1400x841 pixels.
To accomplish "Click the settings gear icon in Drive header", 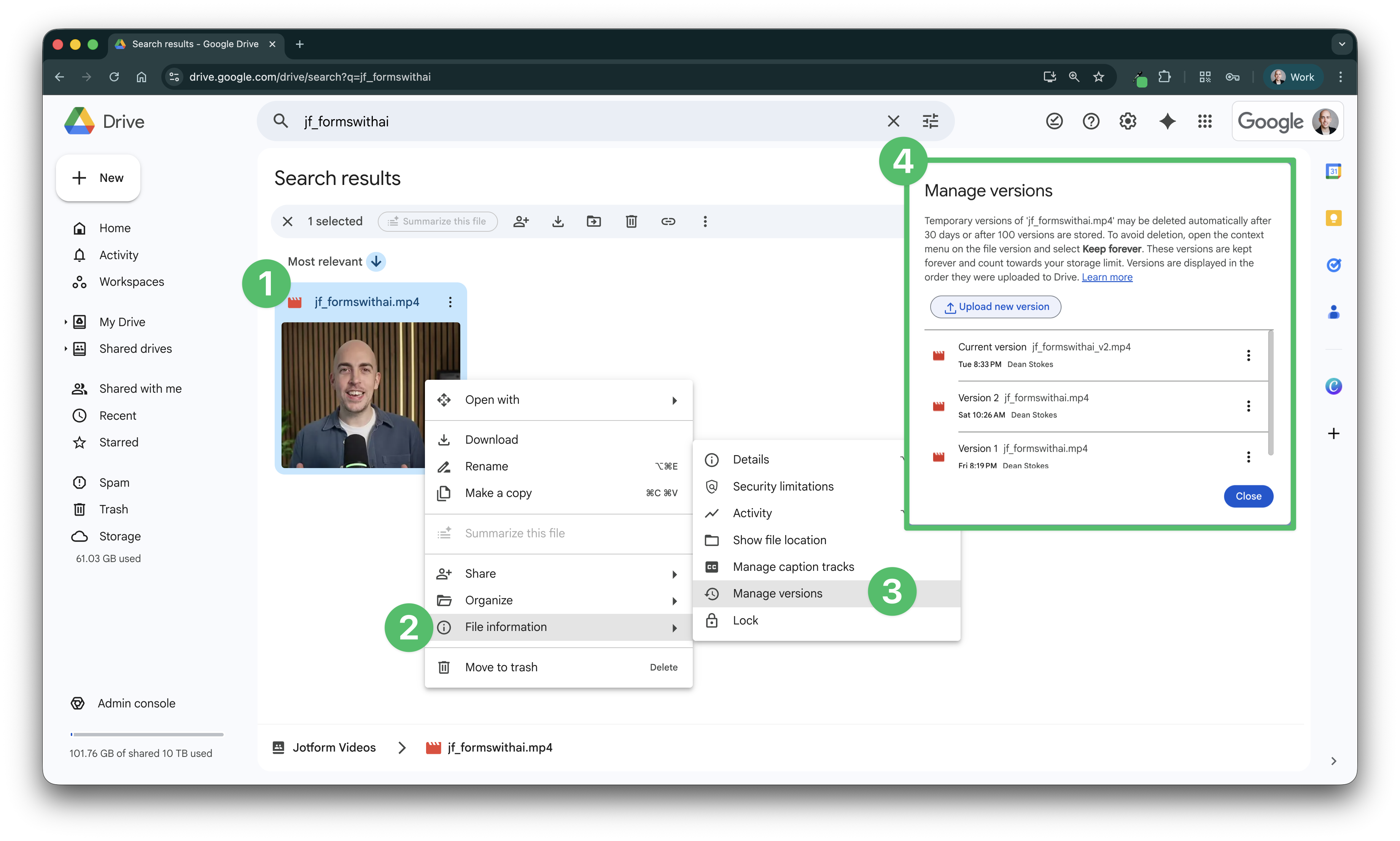I will (1128, 121).
